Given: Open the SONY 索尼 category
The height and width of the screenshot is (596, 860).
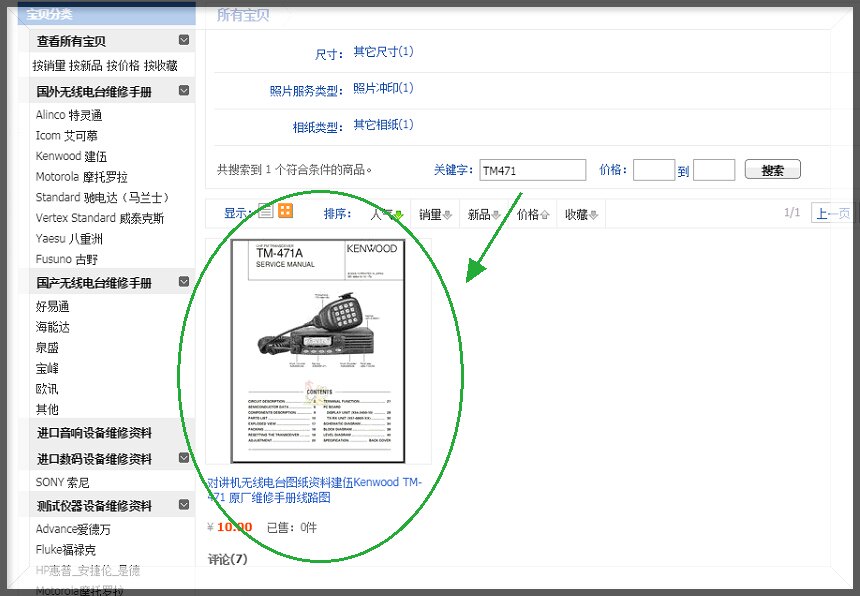Looking at the screenshot, I should click(x=63, y=483).
